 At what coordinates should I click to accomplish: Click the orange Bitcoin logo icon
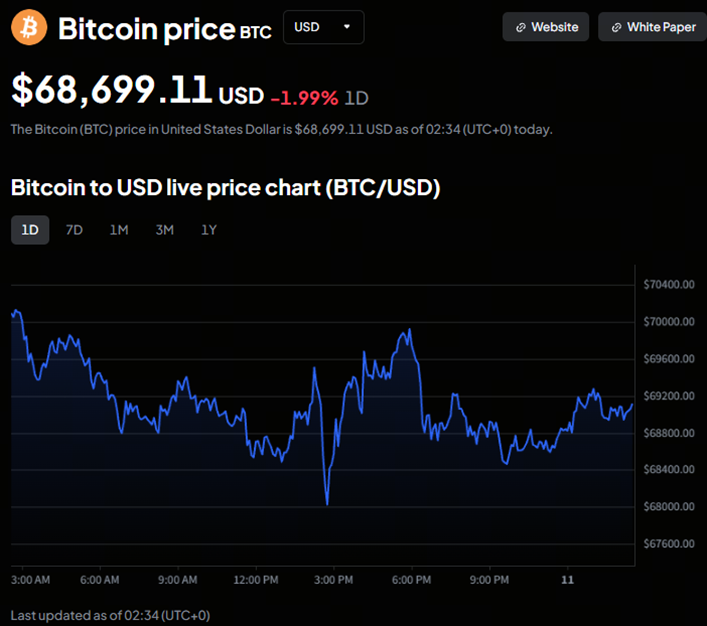(29, 28)
